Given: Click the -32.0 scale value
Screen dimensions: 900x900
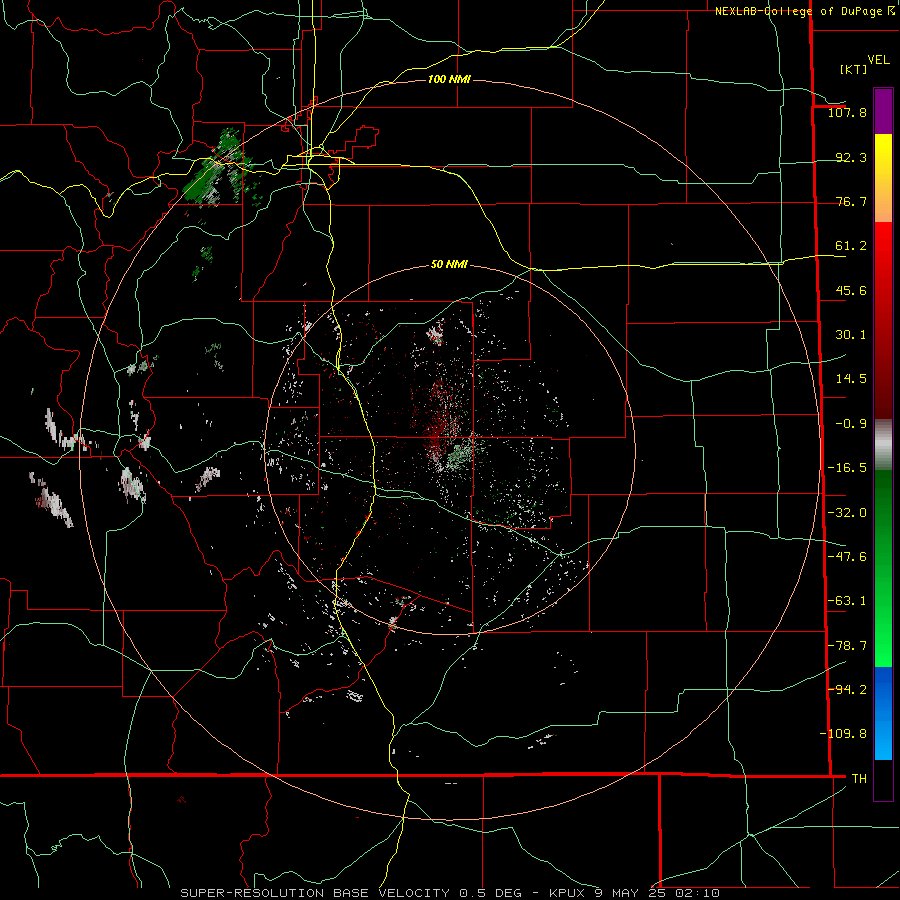Looking at the screenshot, I should (847, 513).
